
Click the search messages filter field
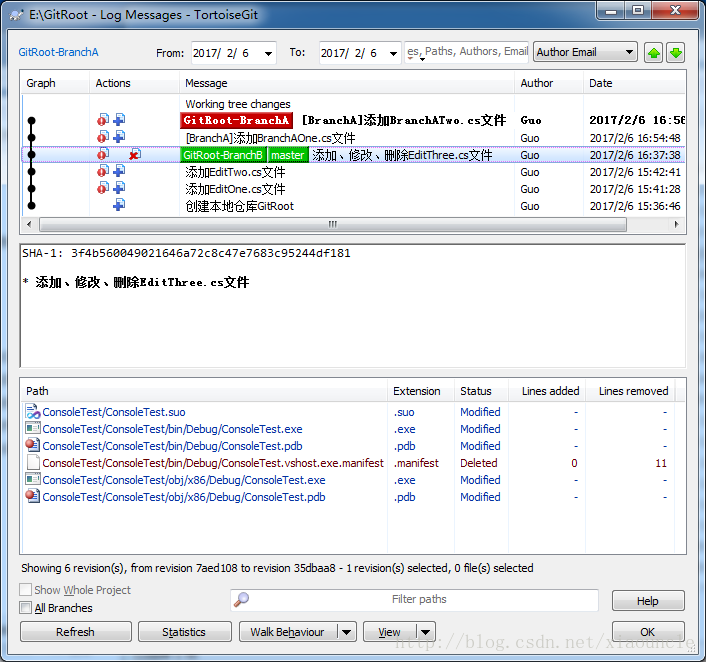click(x=467, y=52)
